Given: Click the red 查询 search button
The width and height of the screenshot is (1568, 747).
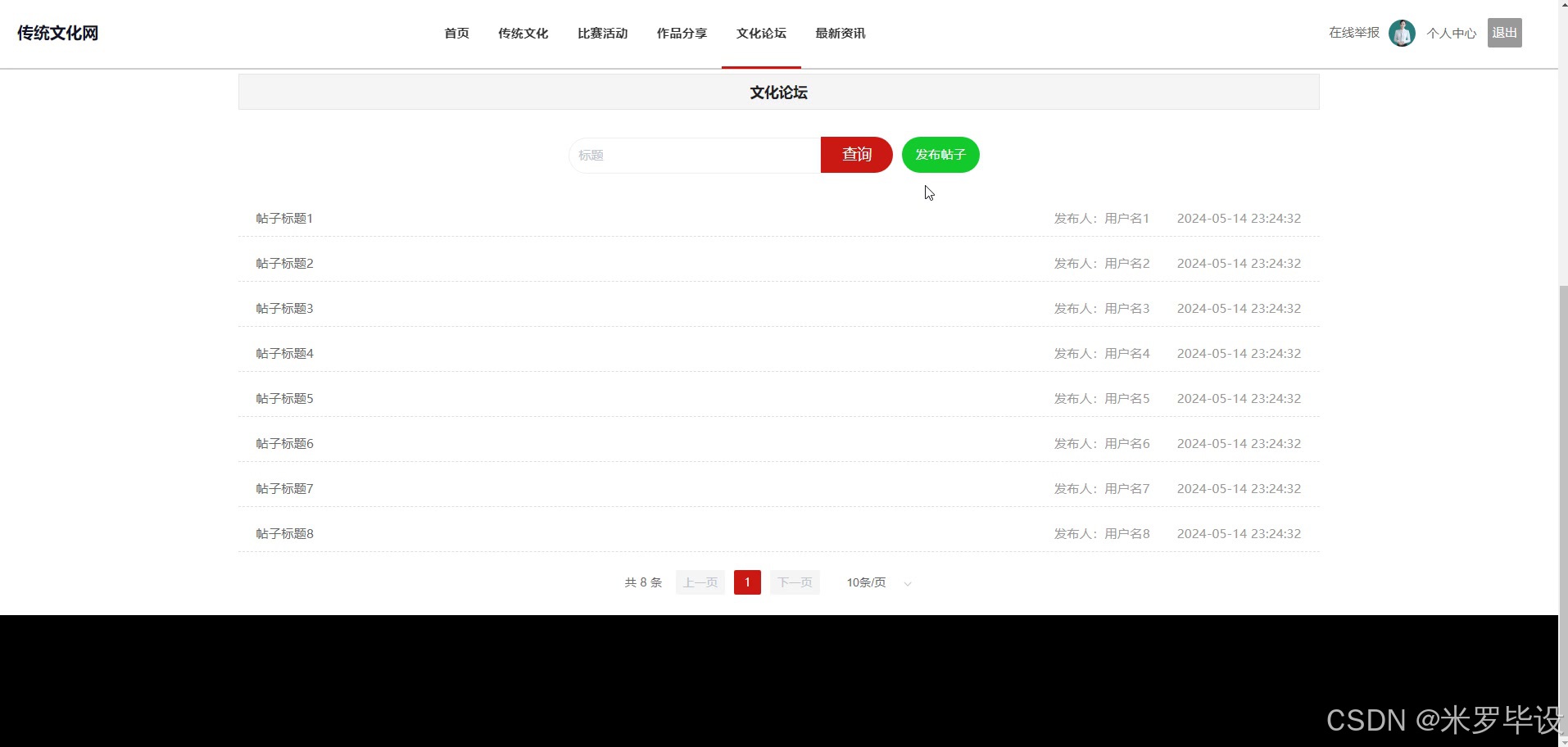Looking at the screenshot, I should coord(855,154).
